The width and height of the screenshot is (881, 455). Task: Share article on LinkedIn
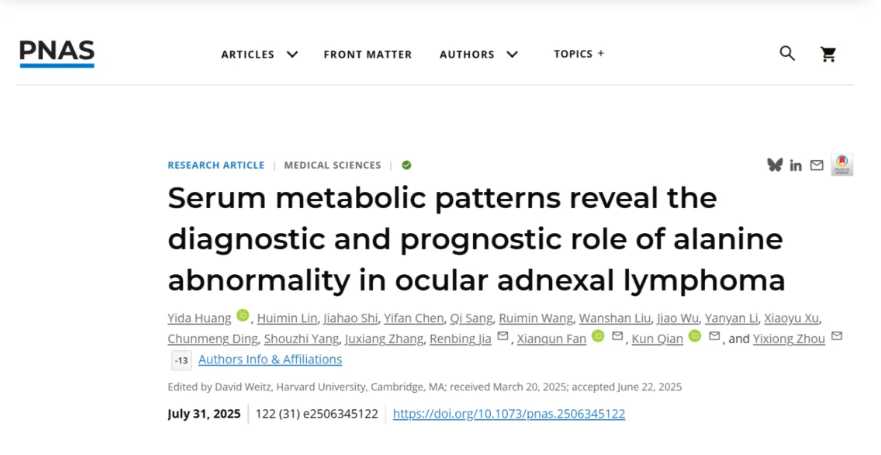pos(796,165)
